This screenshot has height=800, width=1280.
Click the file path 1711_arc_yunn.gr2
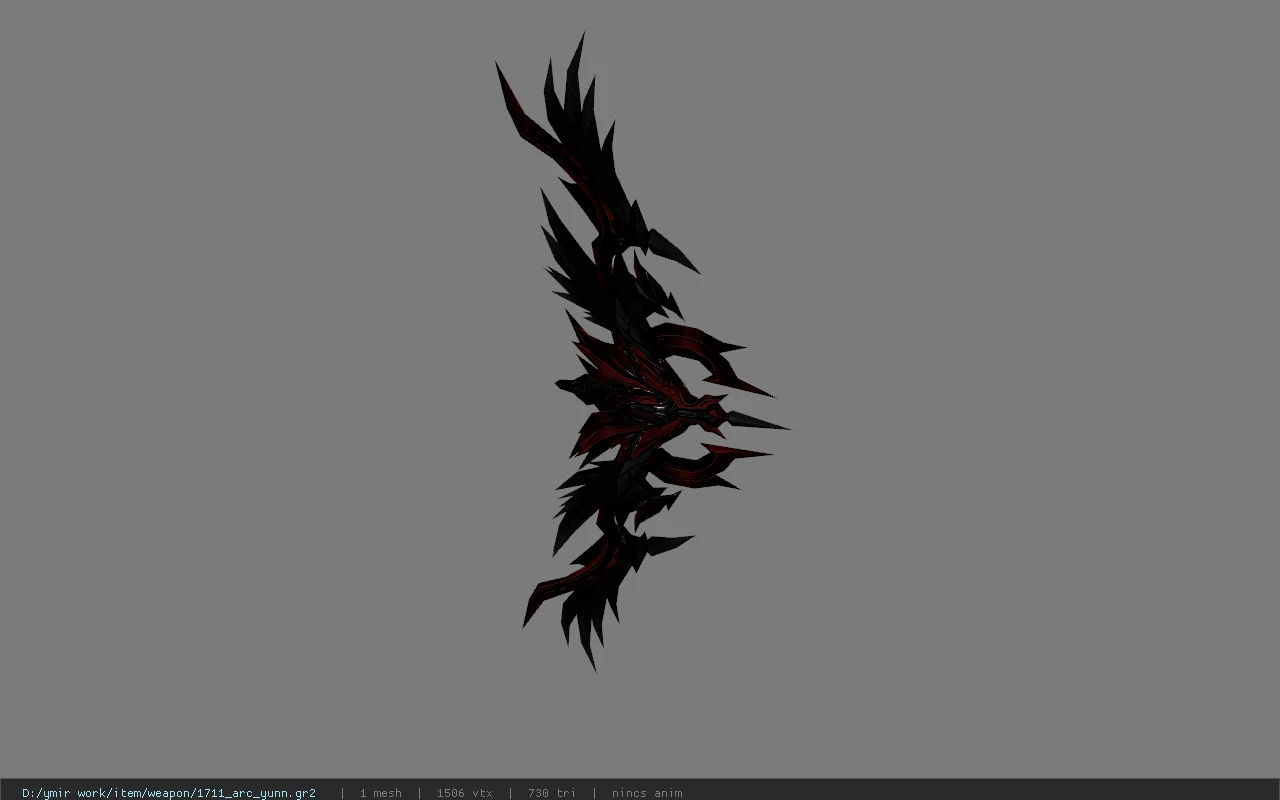coord(168,793)
